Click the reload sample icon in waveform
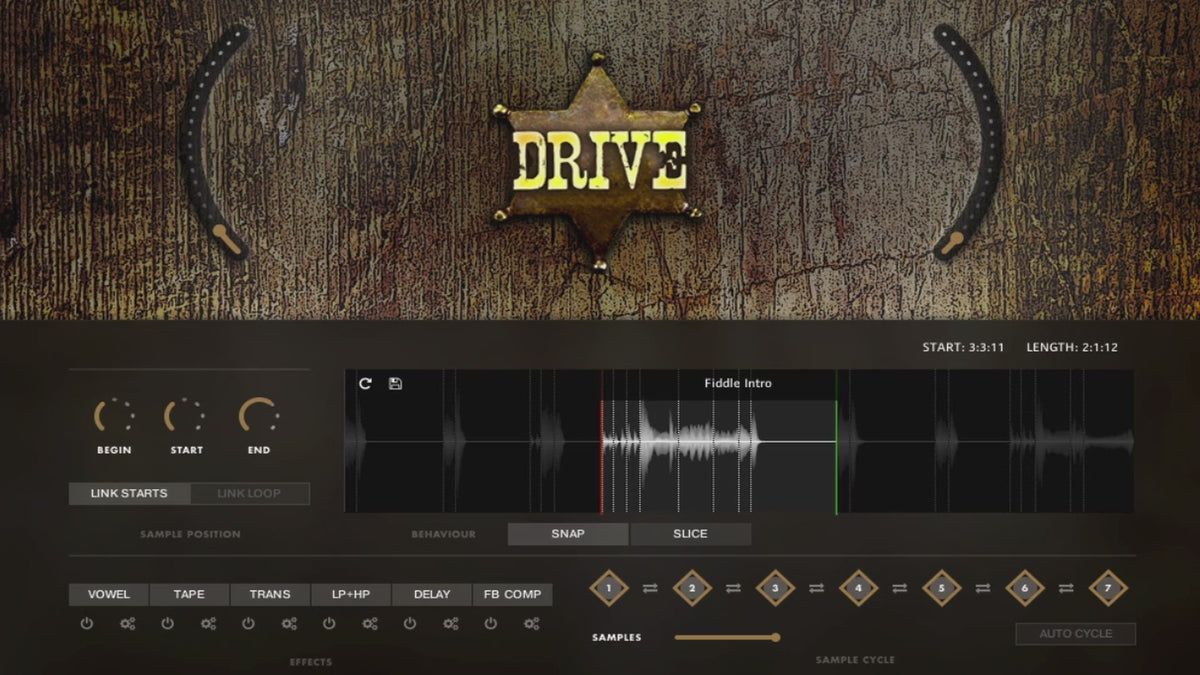 pos(365,384)
